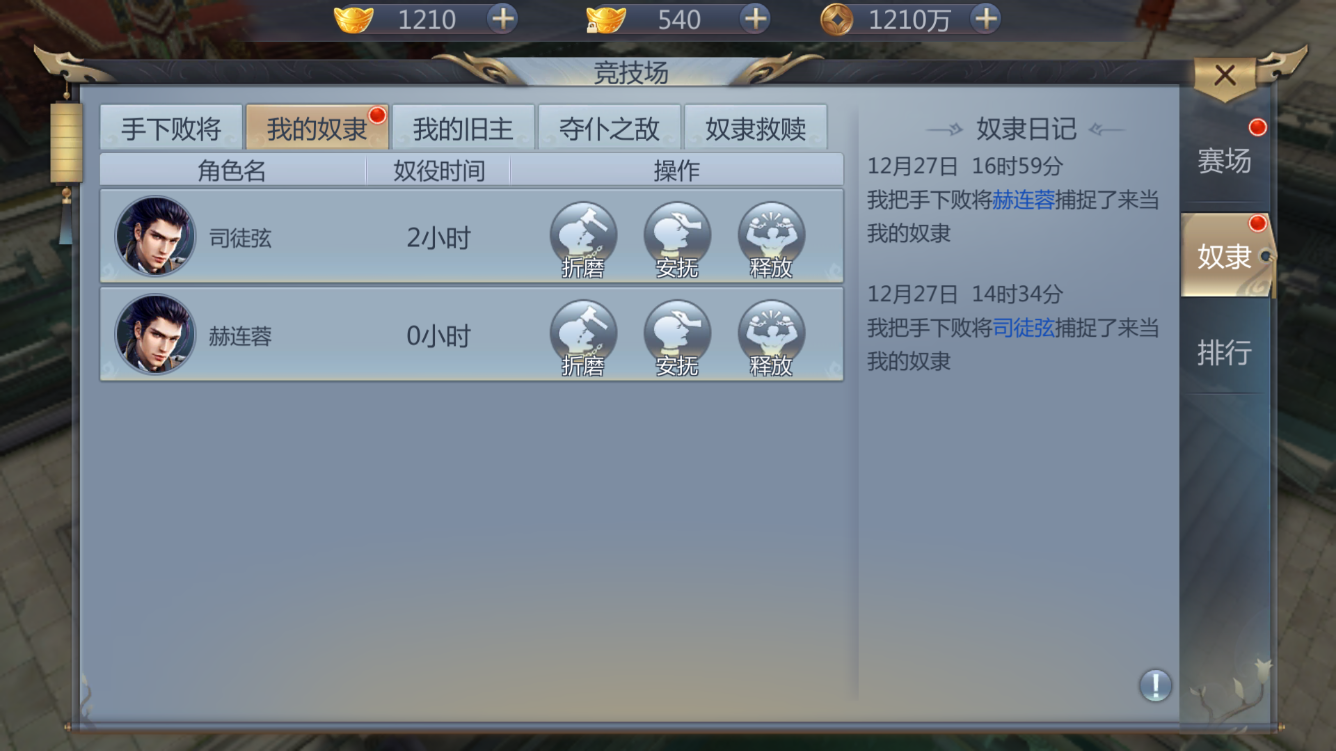Release 赫连蓉 with 释放 icon
Viewport: 1336px width, 751px height.
[771, 337]
